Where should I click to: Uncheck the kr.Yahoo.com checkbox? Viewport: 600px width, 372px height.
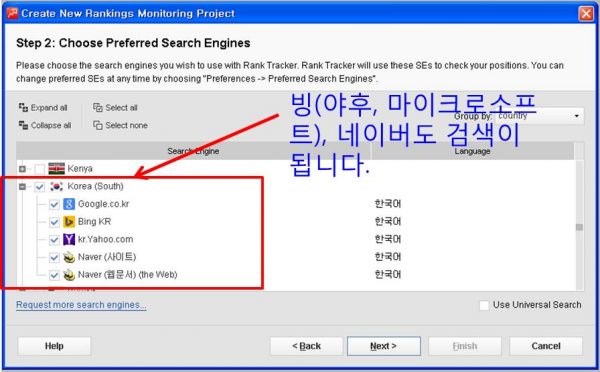coord(54,240)
